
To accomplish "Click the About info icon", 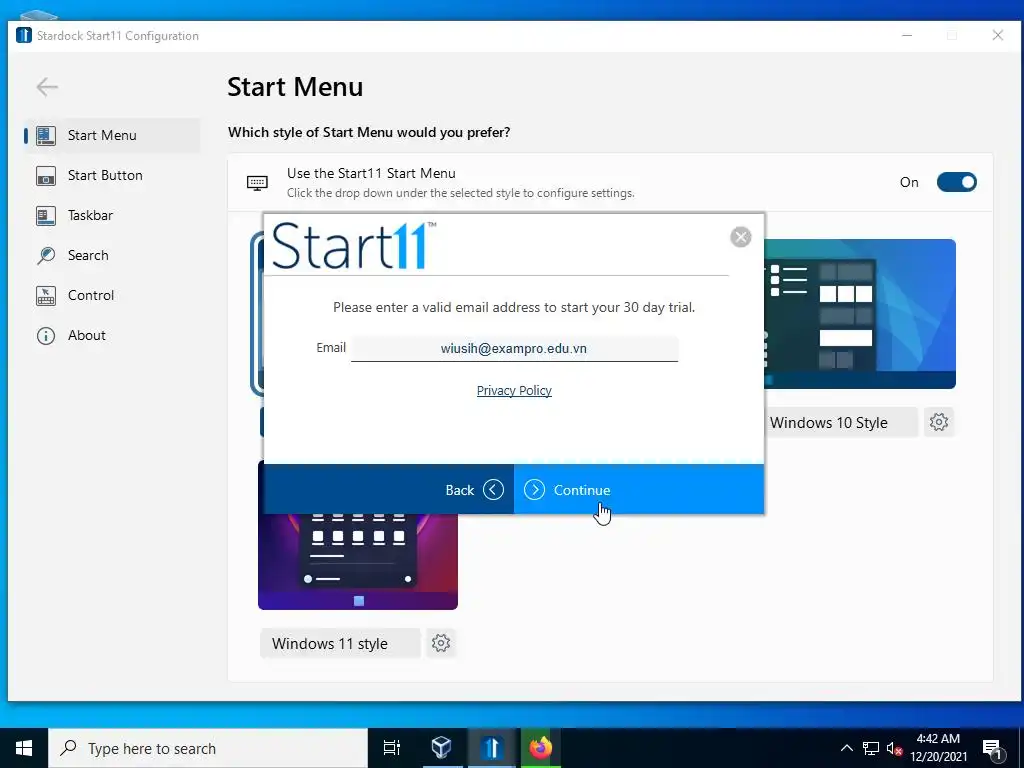I will (x=46, y=336).
